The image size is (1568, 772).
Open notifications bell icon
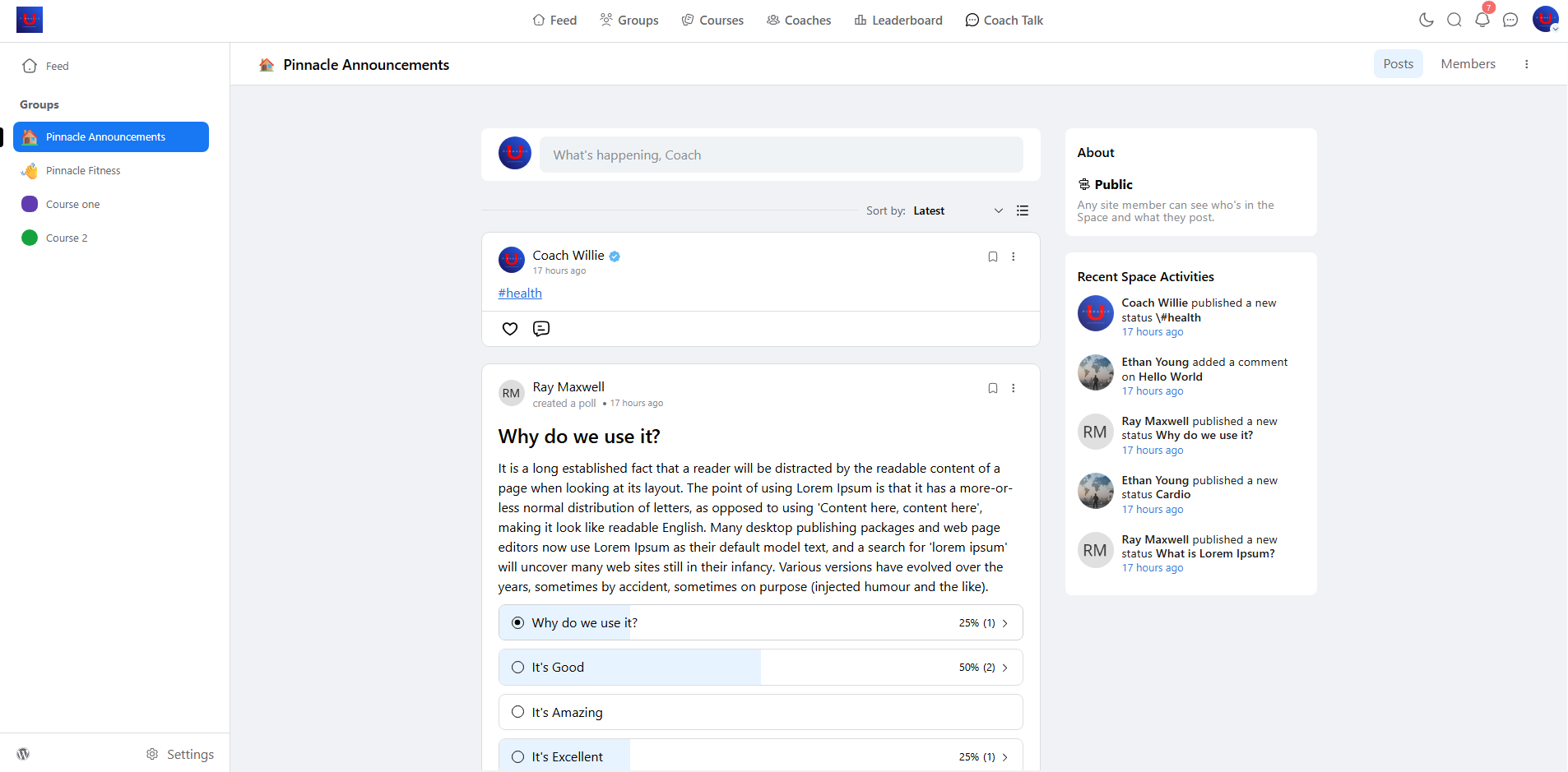tap(1482, 20)
